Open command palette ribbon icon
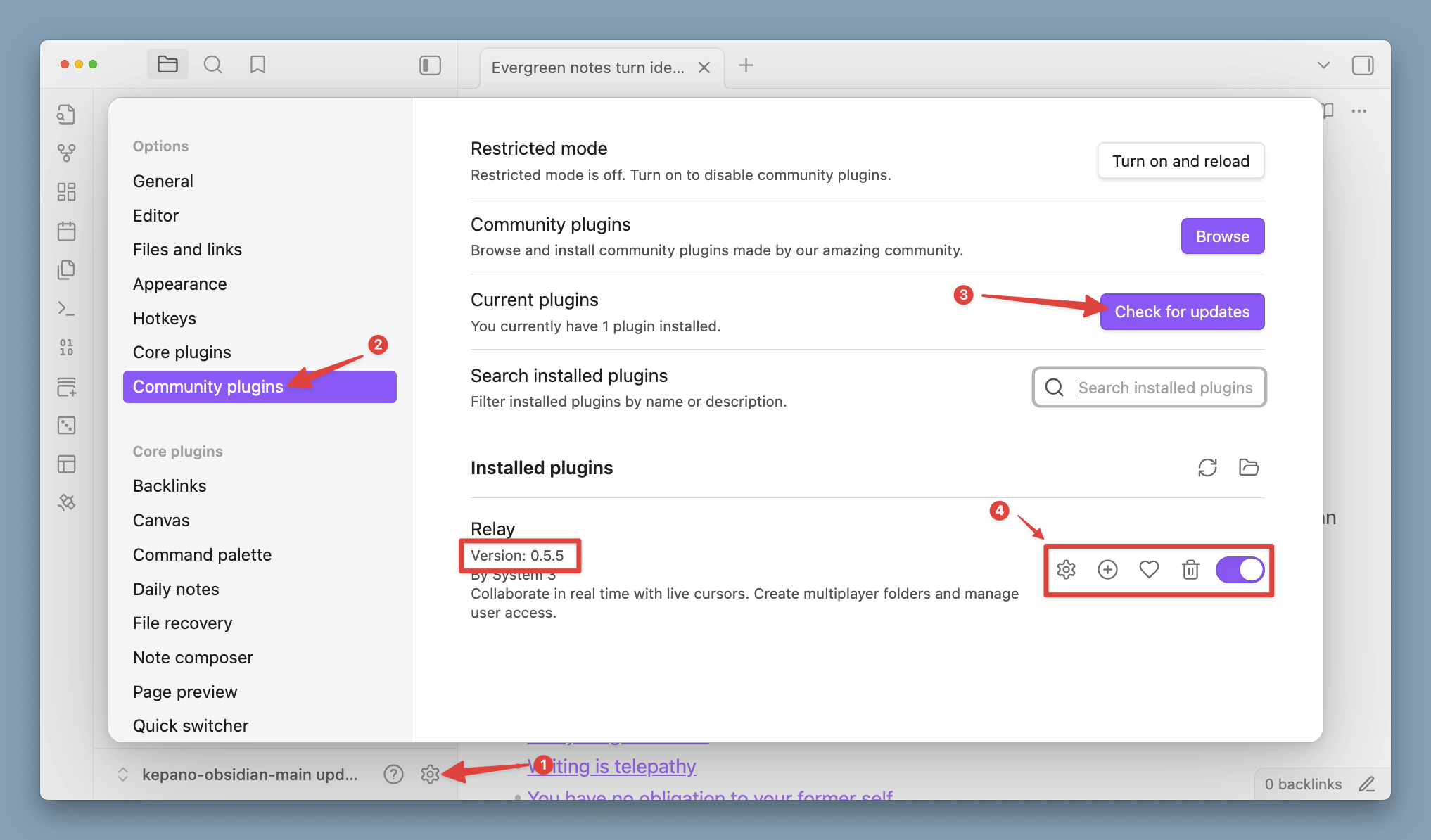1431x840 pixels. coord(67,308)
